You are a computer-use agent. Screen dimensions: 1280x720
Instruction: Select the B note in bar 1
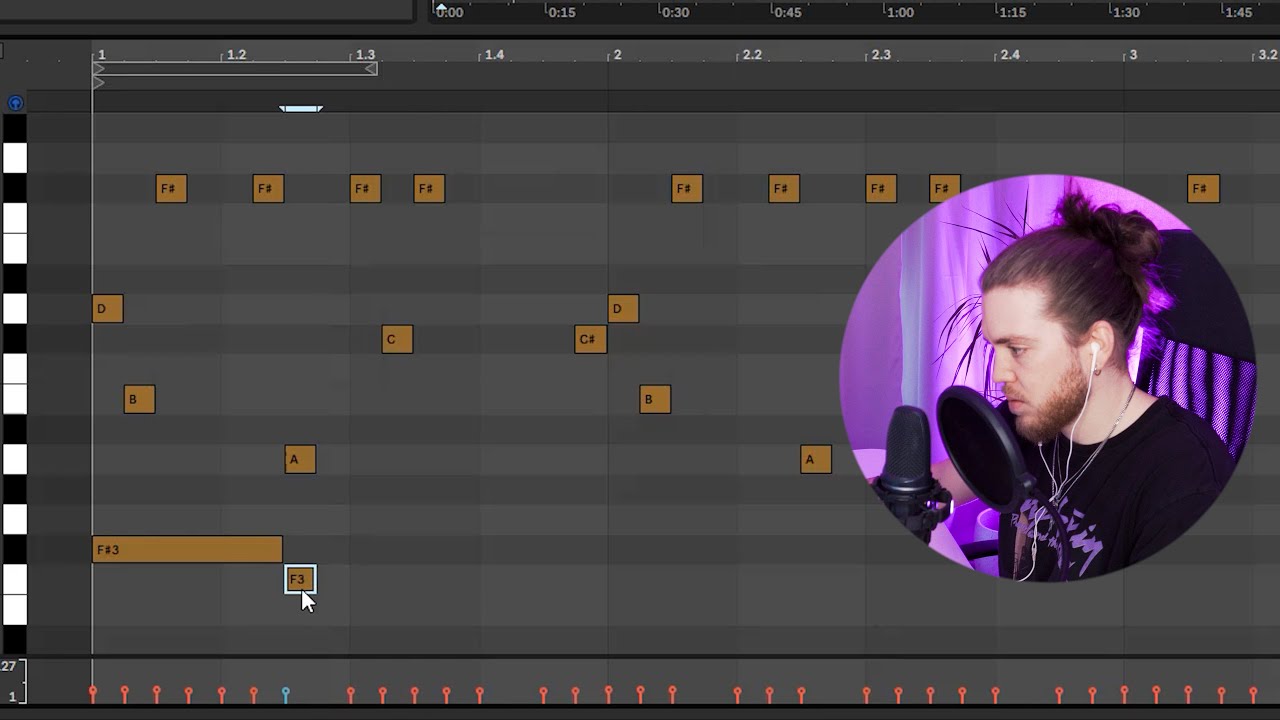tap(139, 399)
